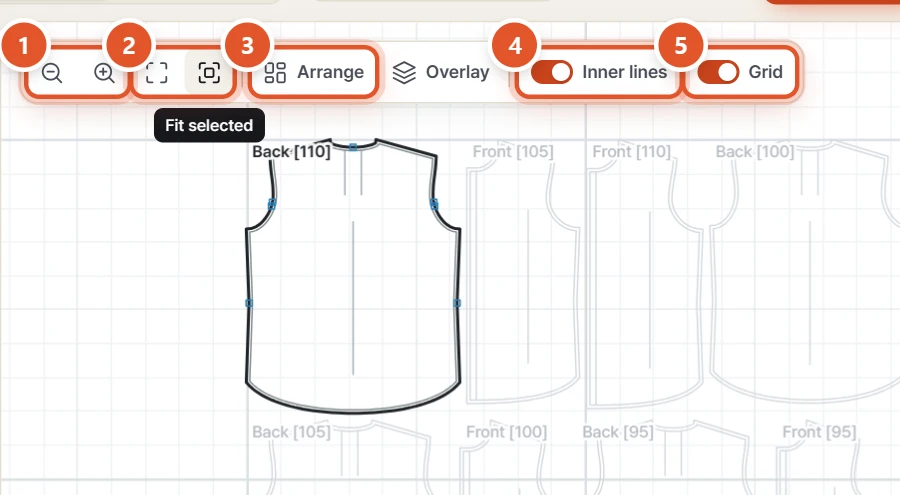This screenshot has width=900, height=495.
Task: Click the Back [110] label
Action: coord(292,152)
